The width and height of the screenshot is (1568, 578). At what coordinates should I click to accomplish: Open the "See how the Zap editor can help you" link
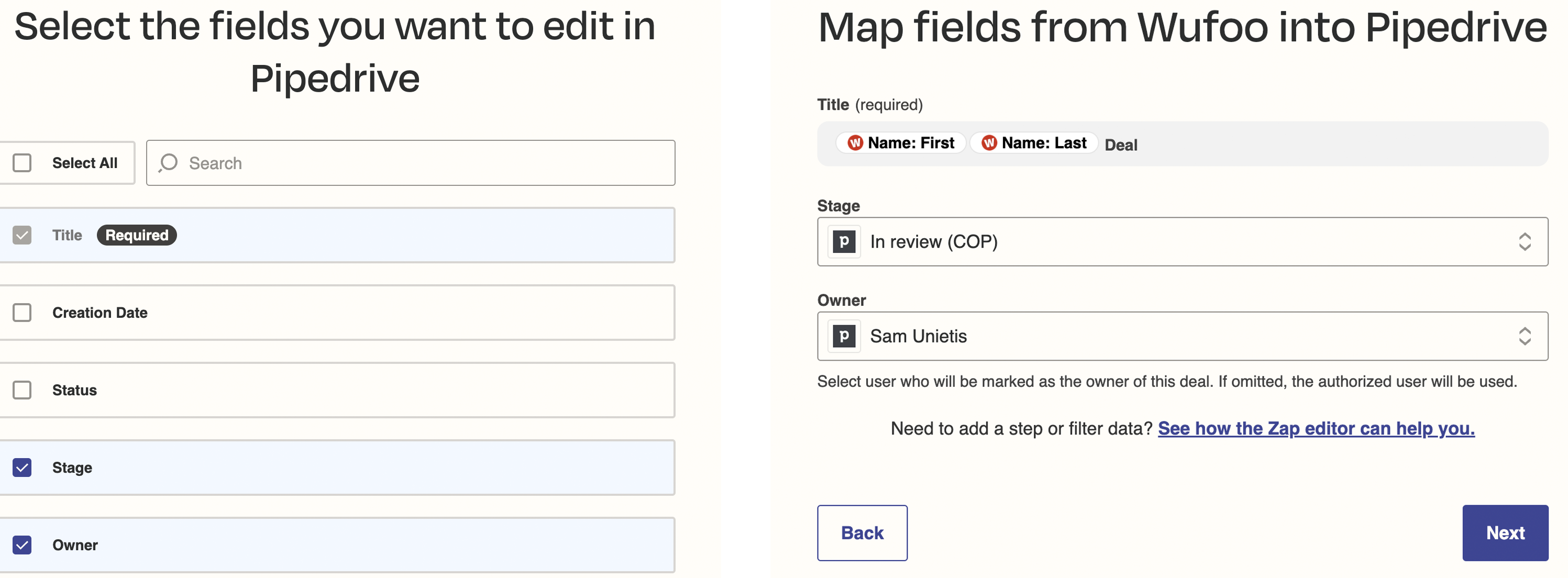(x=1317, y=428)
